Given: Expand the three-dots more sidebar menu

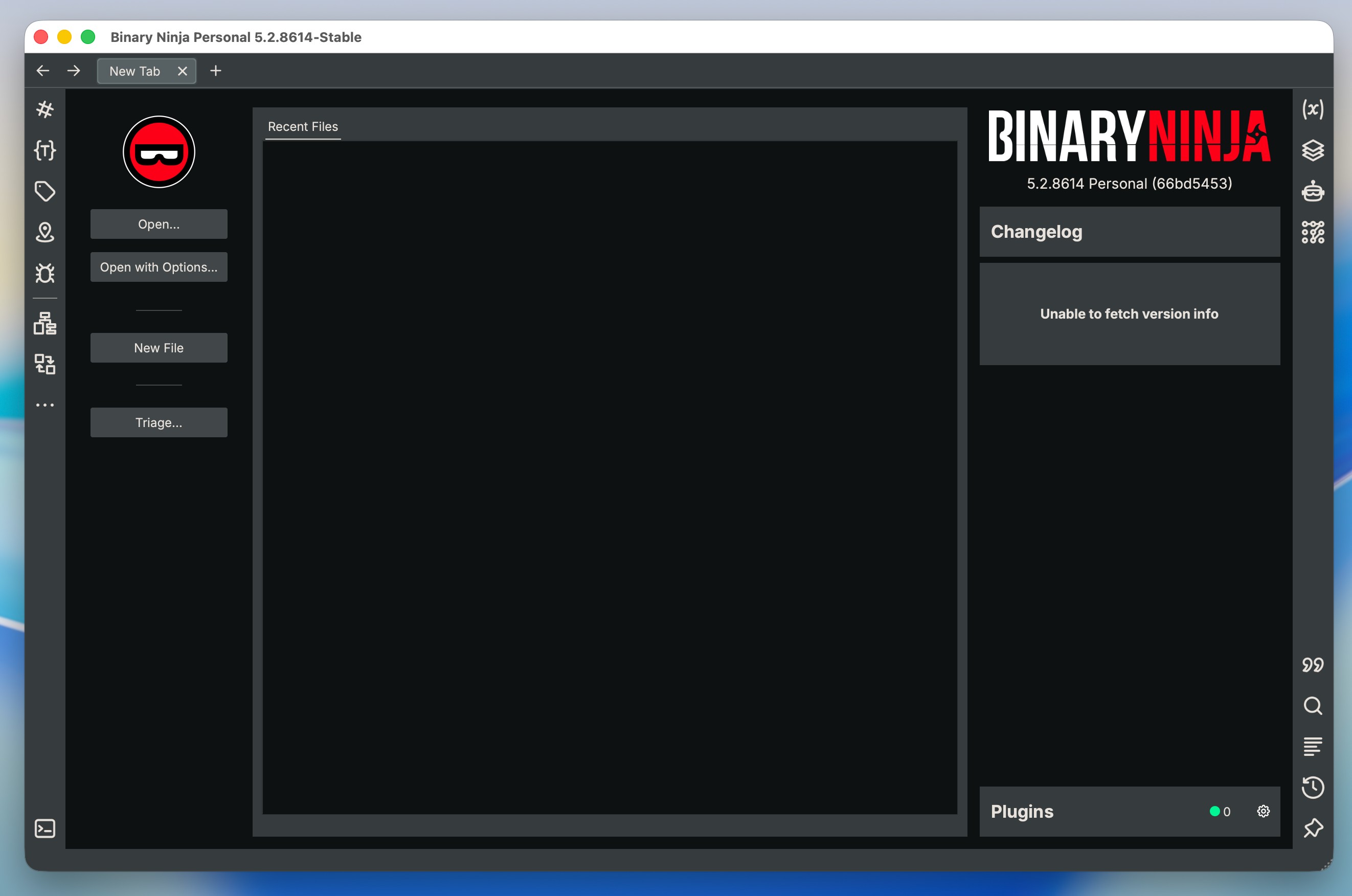Looking at the screenshot, I should pos(44,405).
